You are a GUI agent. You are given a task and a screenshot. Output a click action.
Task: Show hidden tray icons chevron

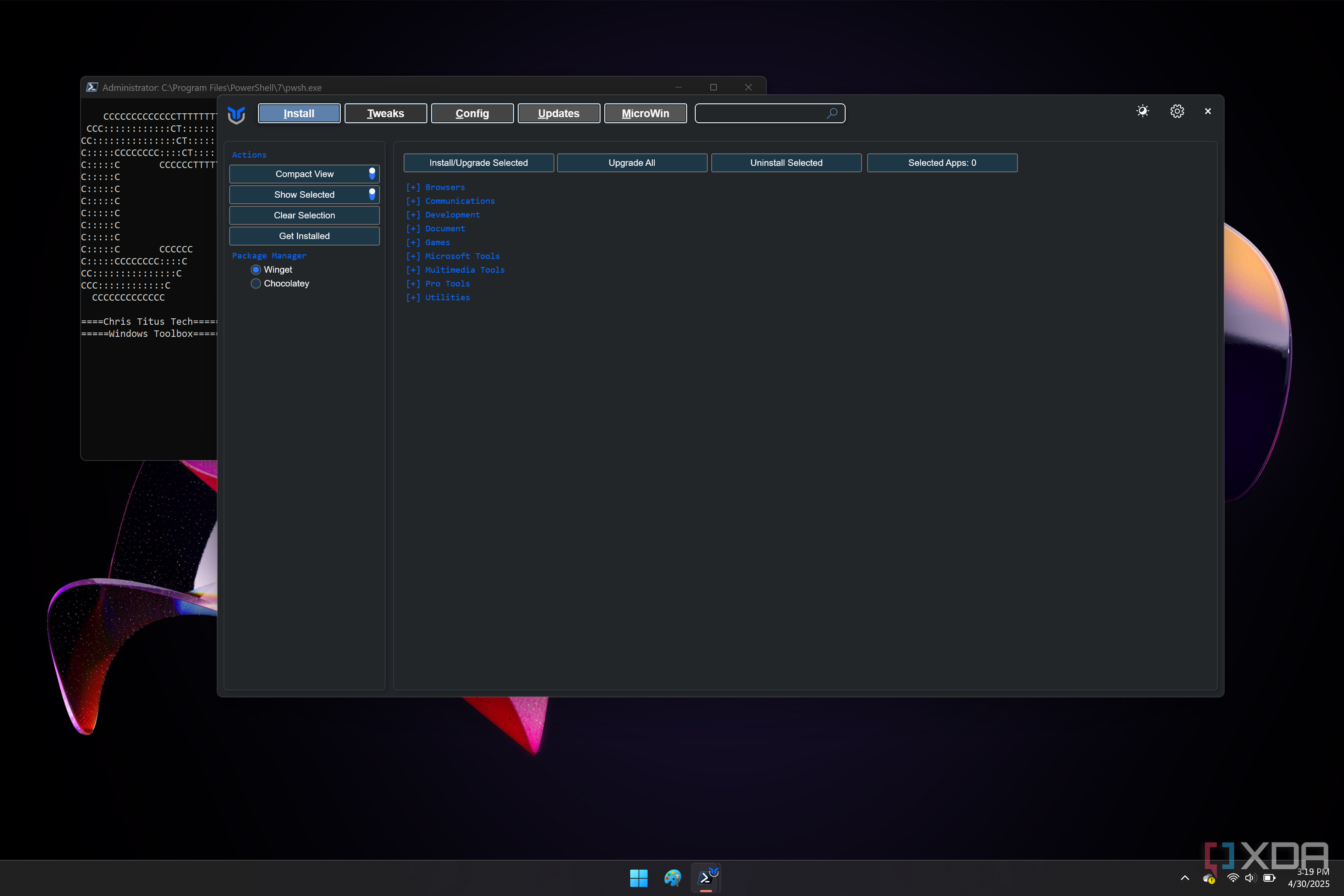coord(1185,878)
